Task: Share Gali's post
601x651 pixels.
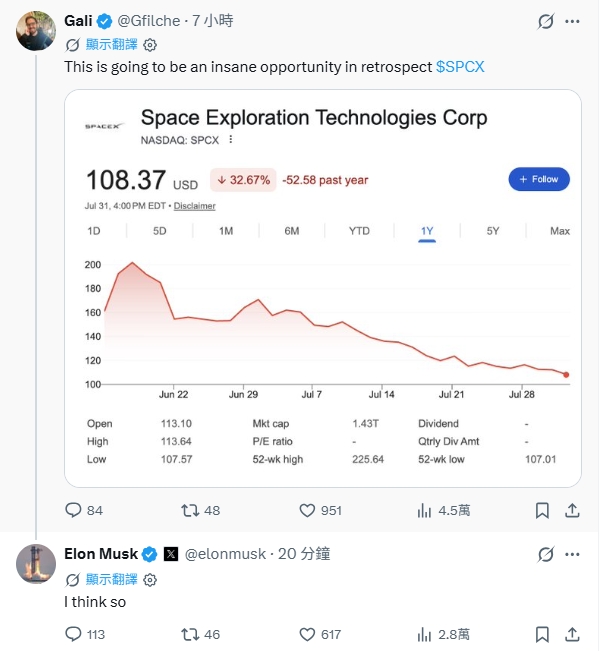Action: coord(572,510)
